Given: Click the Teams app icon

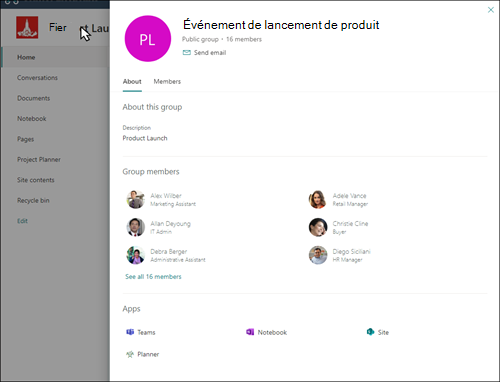Looking at the screenshot, I should (130, 332).
